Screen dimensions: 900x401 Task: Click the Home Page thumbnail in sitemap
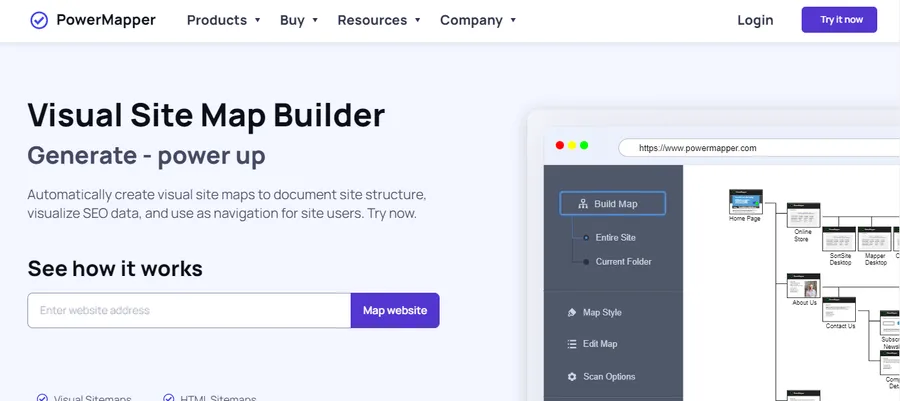click(x=745, y=202)
